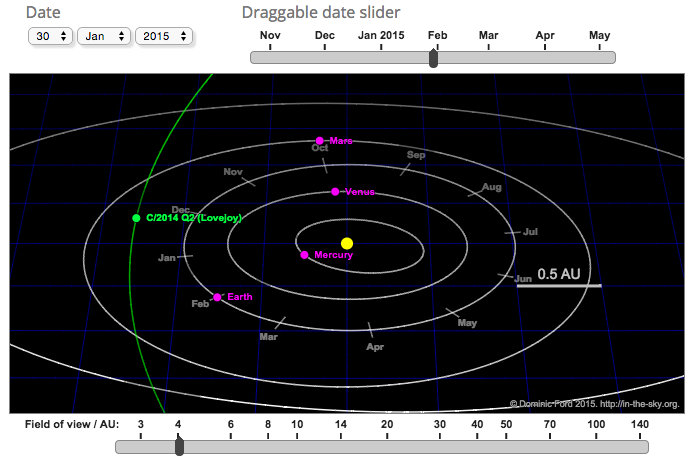This screenshot has width=693, height=460.
Task: Click the Mars planet marker
Action: click(320, 141)
